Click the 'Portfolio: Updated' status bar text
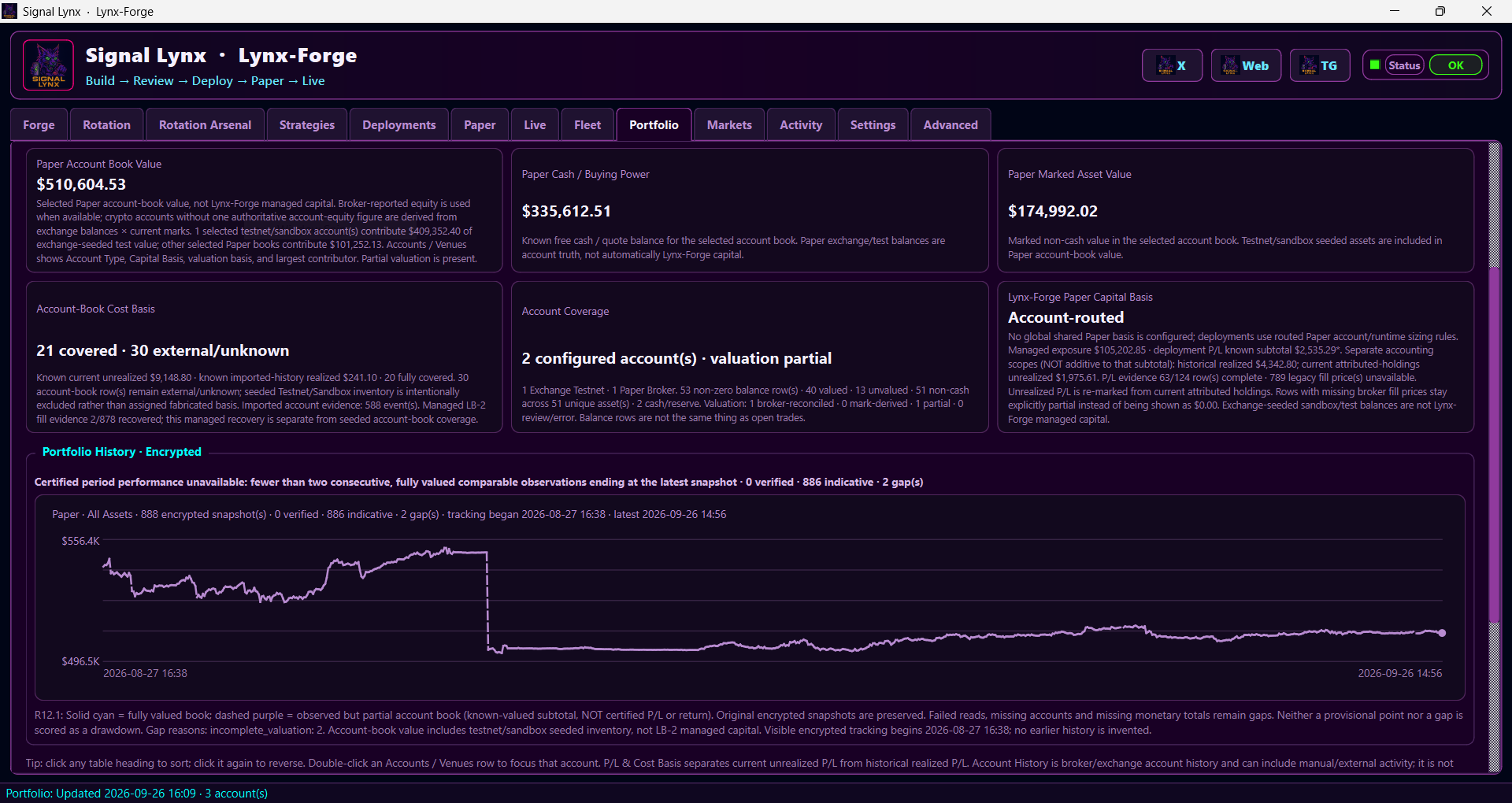 coord(137,793)
